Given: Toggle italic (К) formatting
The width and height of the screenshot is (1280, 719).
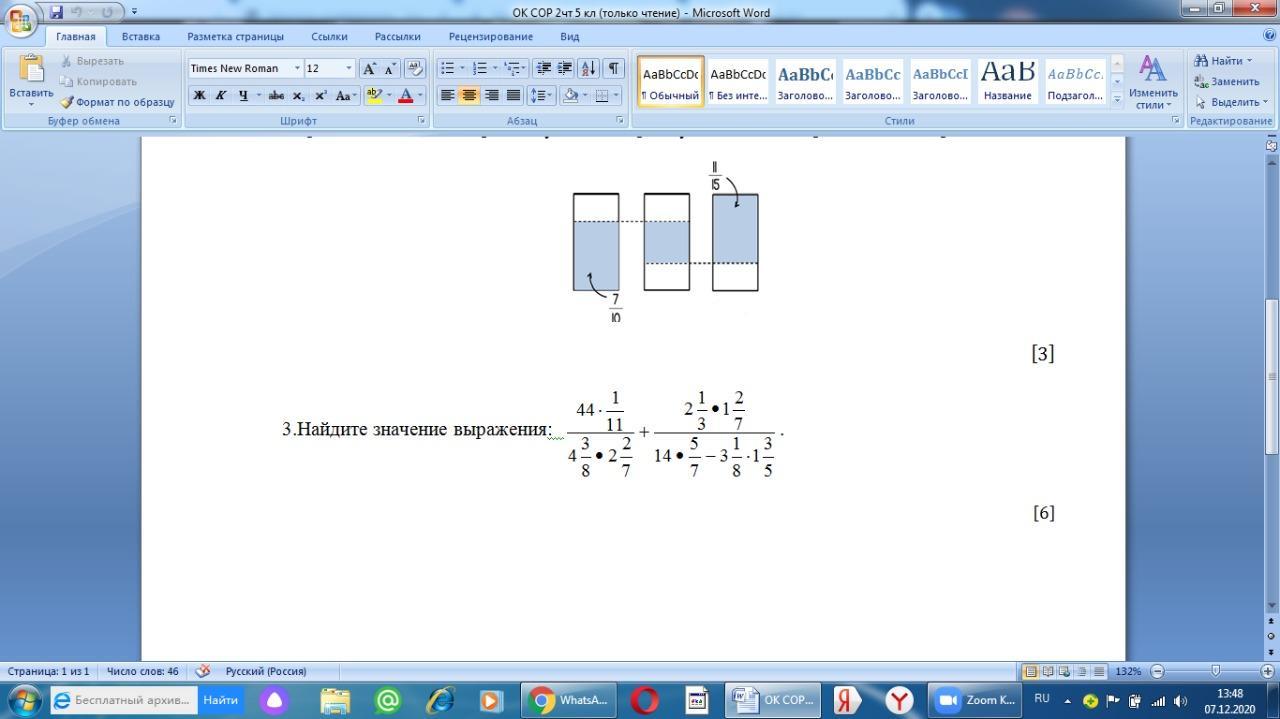Looking at the screenshot, I should [x=220, y=96].
